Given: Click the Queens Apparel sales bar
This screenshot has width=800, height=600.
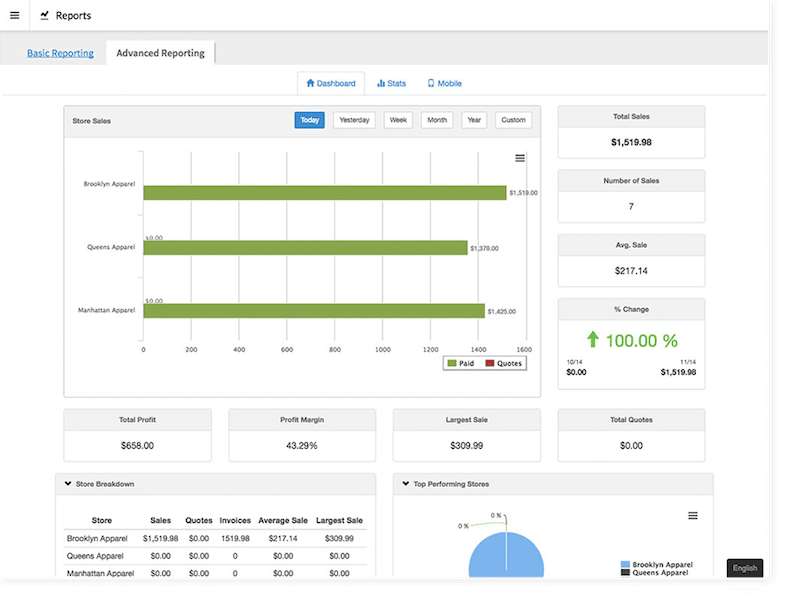Looking at the screenshot, I should pyautogui.click(x=305, y=248).
